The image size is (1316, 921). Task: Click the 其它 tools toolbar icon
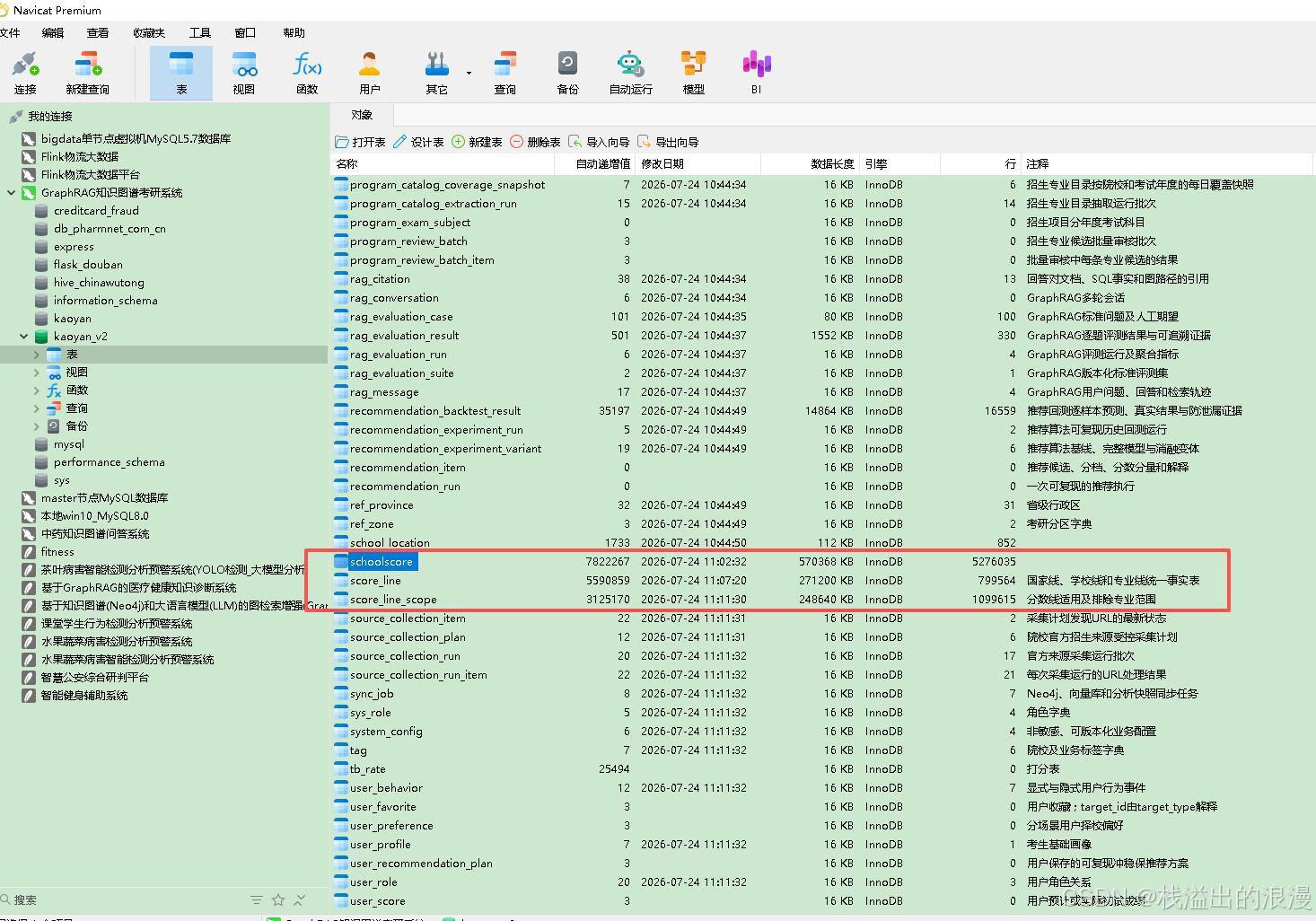tap(437, 73)
